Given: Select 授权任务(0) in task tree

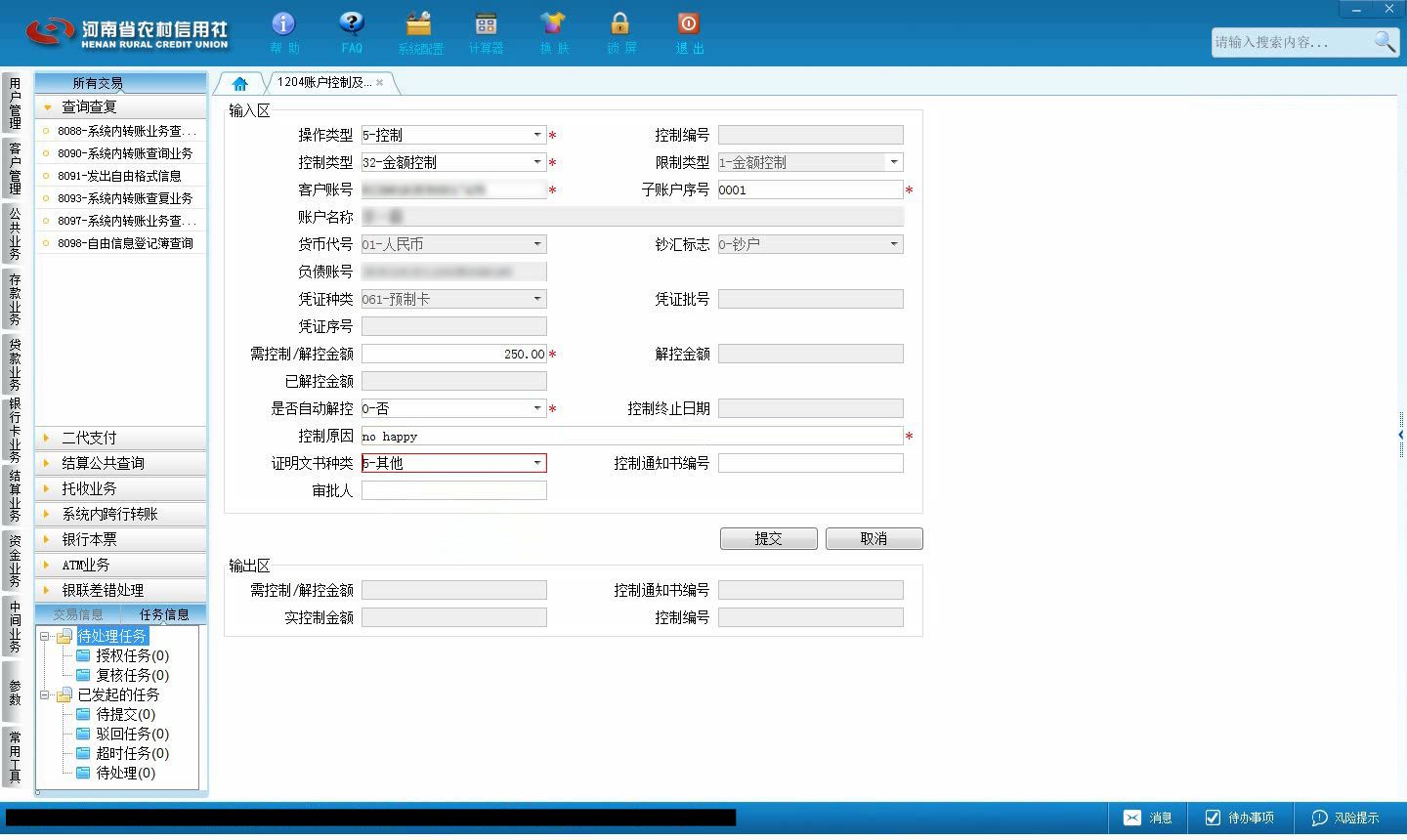Looking at the screenshot, I should pos(132,655).
